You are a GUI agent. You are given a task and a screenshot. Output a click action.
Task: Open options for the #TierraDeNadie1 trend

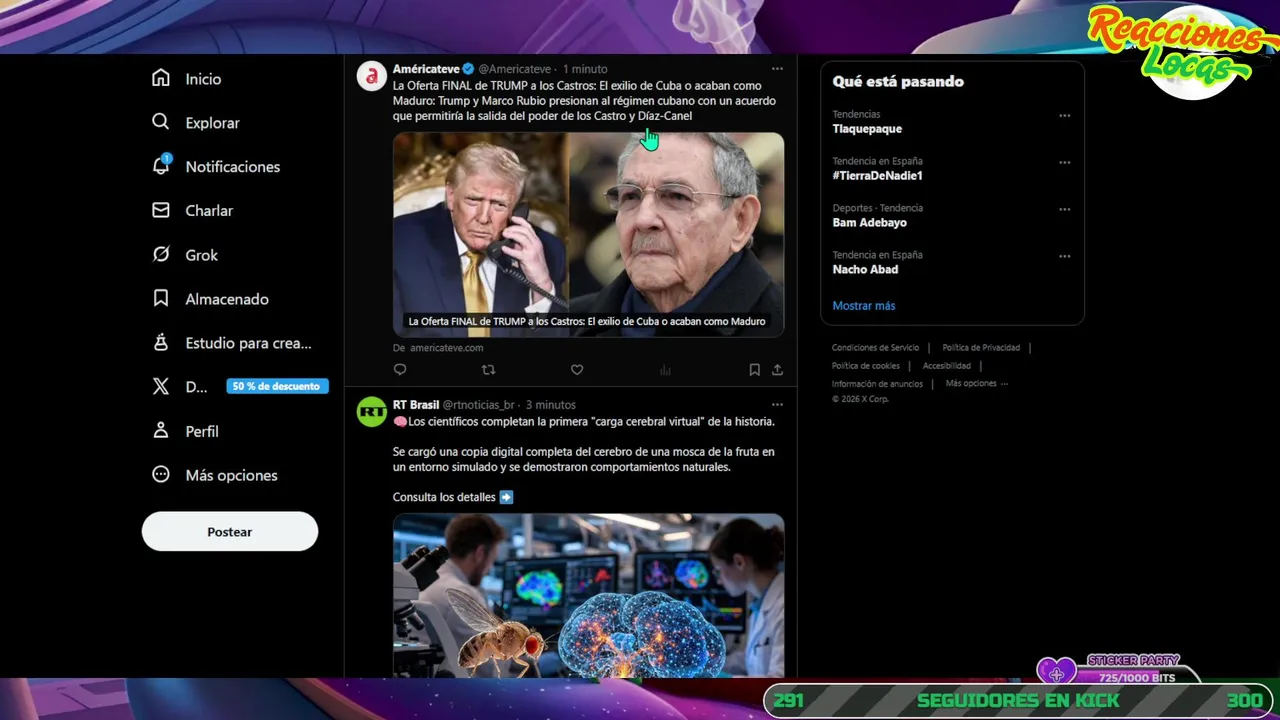[x=1065, y=162]
